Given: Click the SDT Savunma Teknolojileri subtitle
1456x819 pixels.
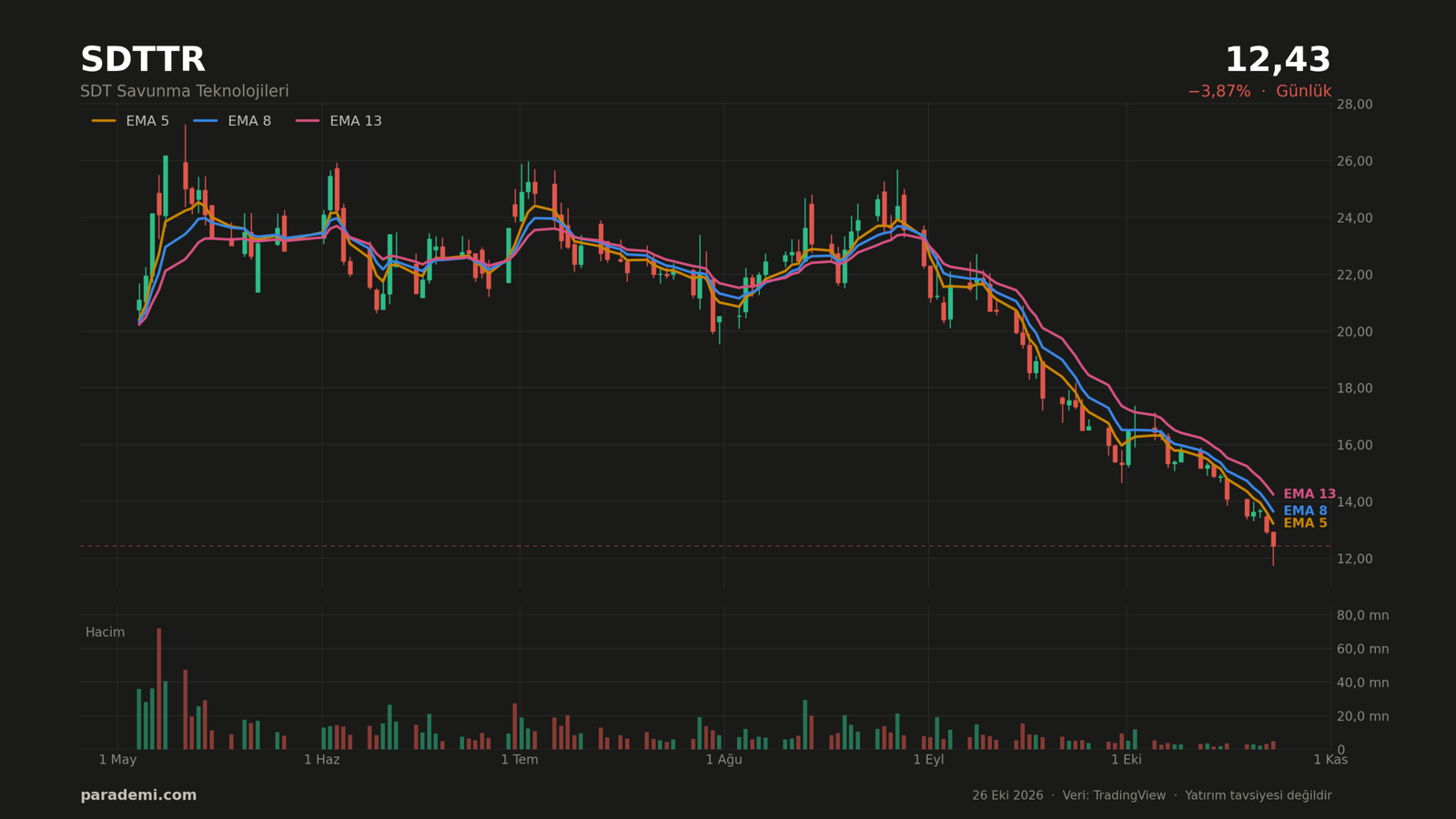Looking at the screenshot, I should pos(185,92).
